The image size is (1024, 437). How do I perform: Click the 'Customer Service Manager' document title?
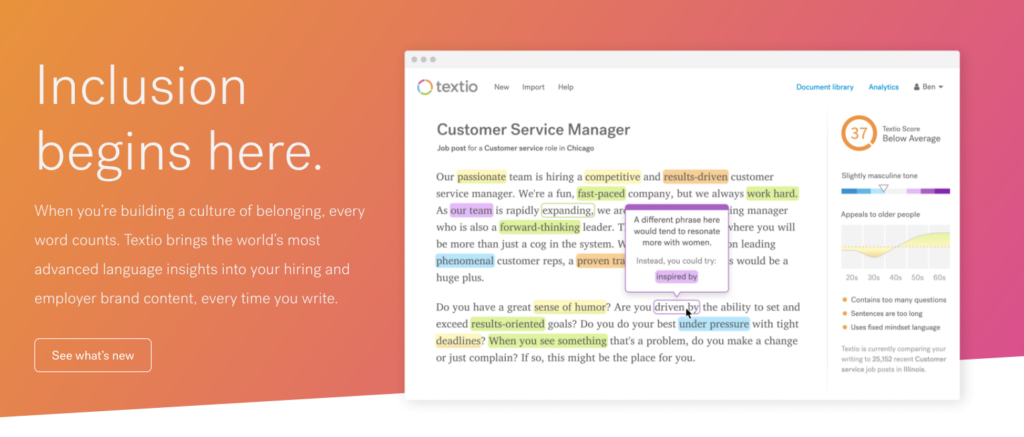click(x=533, y=130)
